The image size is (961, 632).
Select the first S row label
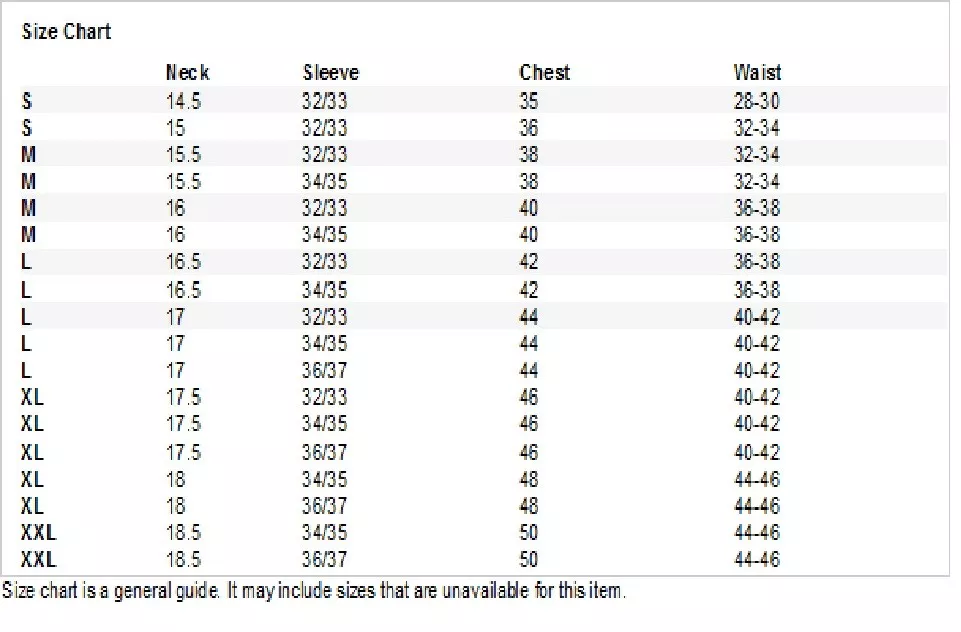coord(26,101)
